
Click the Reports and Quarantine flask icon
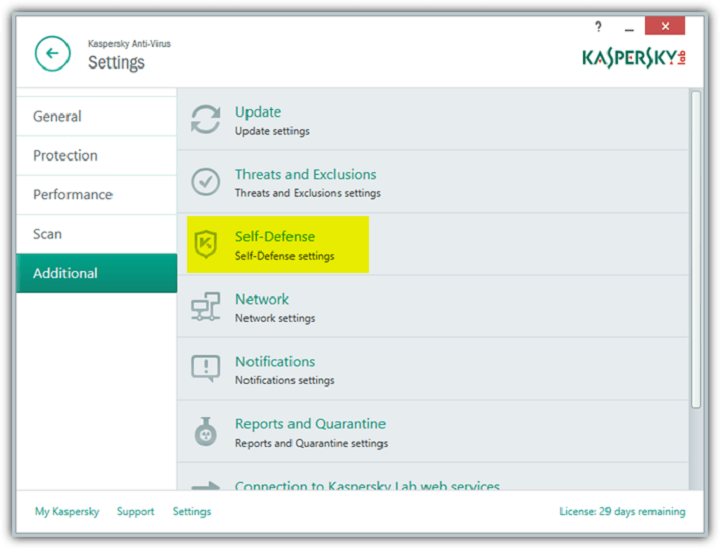[x=205, y=431]
